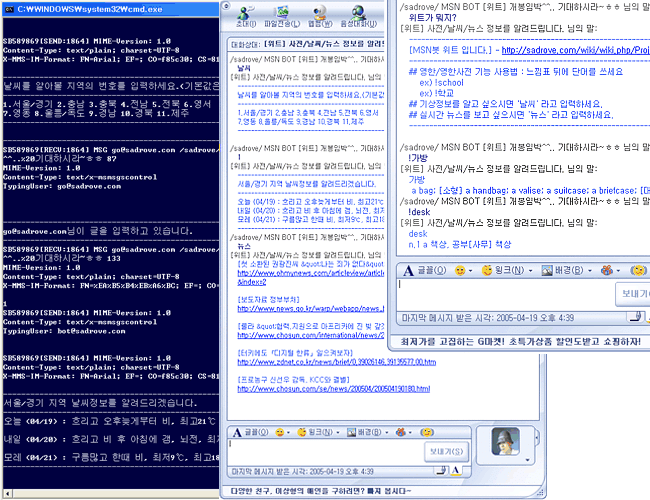This screenshot has width=650, height=500.
Task: Expand the emoticon dropdown arrow in the back chat window
Action: [289, 433]
